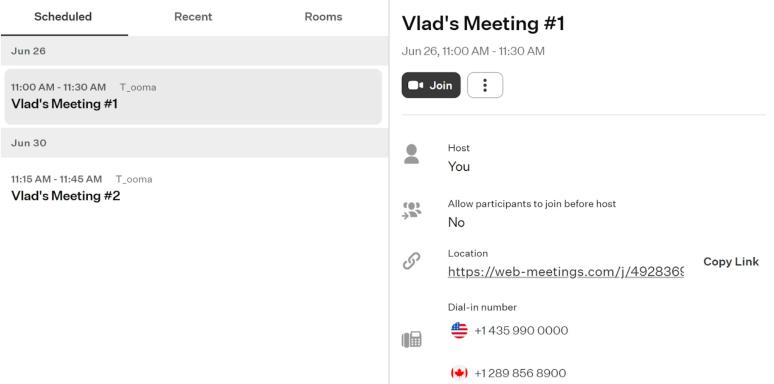774x384 pixels.
Task: Open the three-dot more options menu
Action: 485,85
